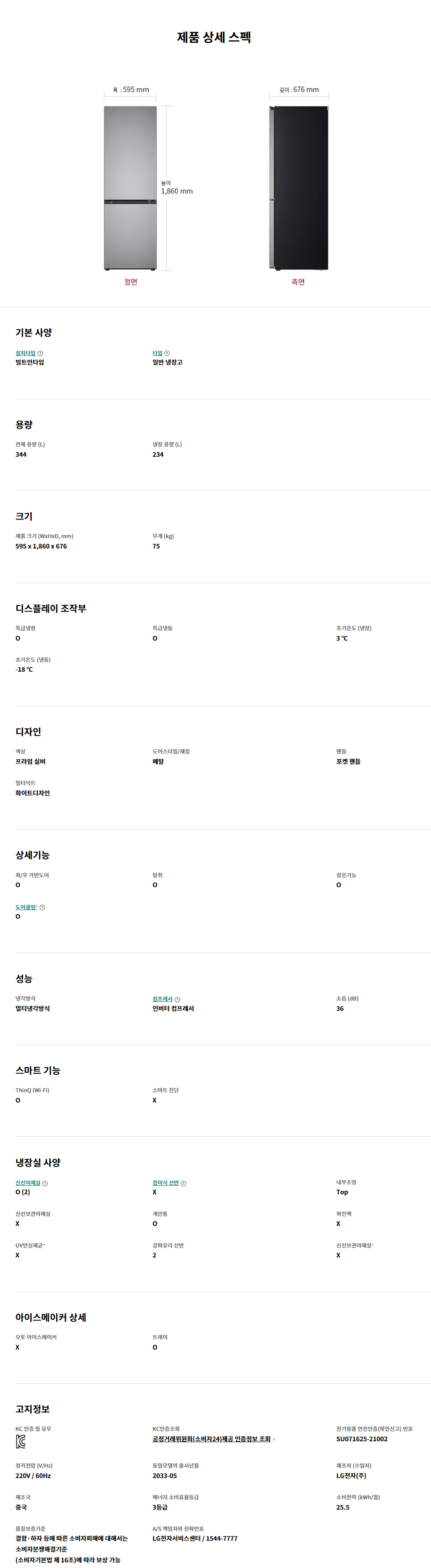Click the LG전자서비스센터 / 1544-7777 text
The width and height of the screenshot is (431, 1568).
195,1538
